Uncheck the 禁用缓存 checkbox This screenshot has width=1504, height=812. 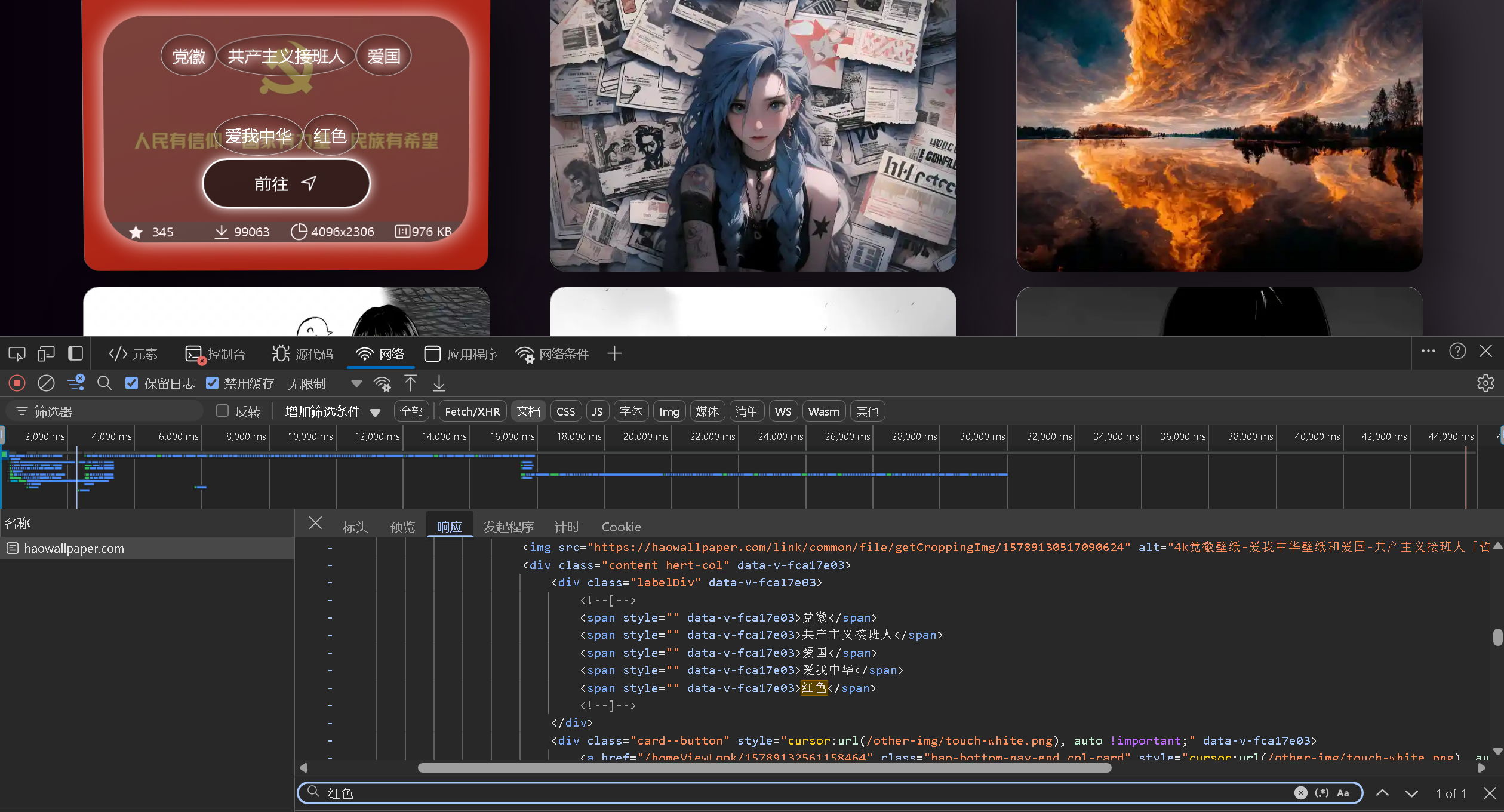[x=212, y=383]
